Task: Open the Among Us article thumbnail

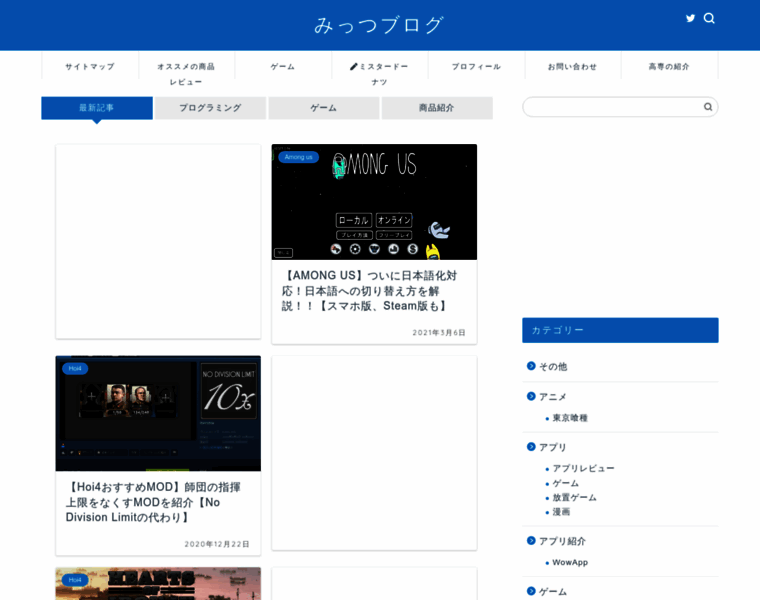Action: coord(374,202)
